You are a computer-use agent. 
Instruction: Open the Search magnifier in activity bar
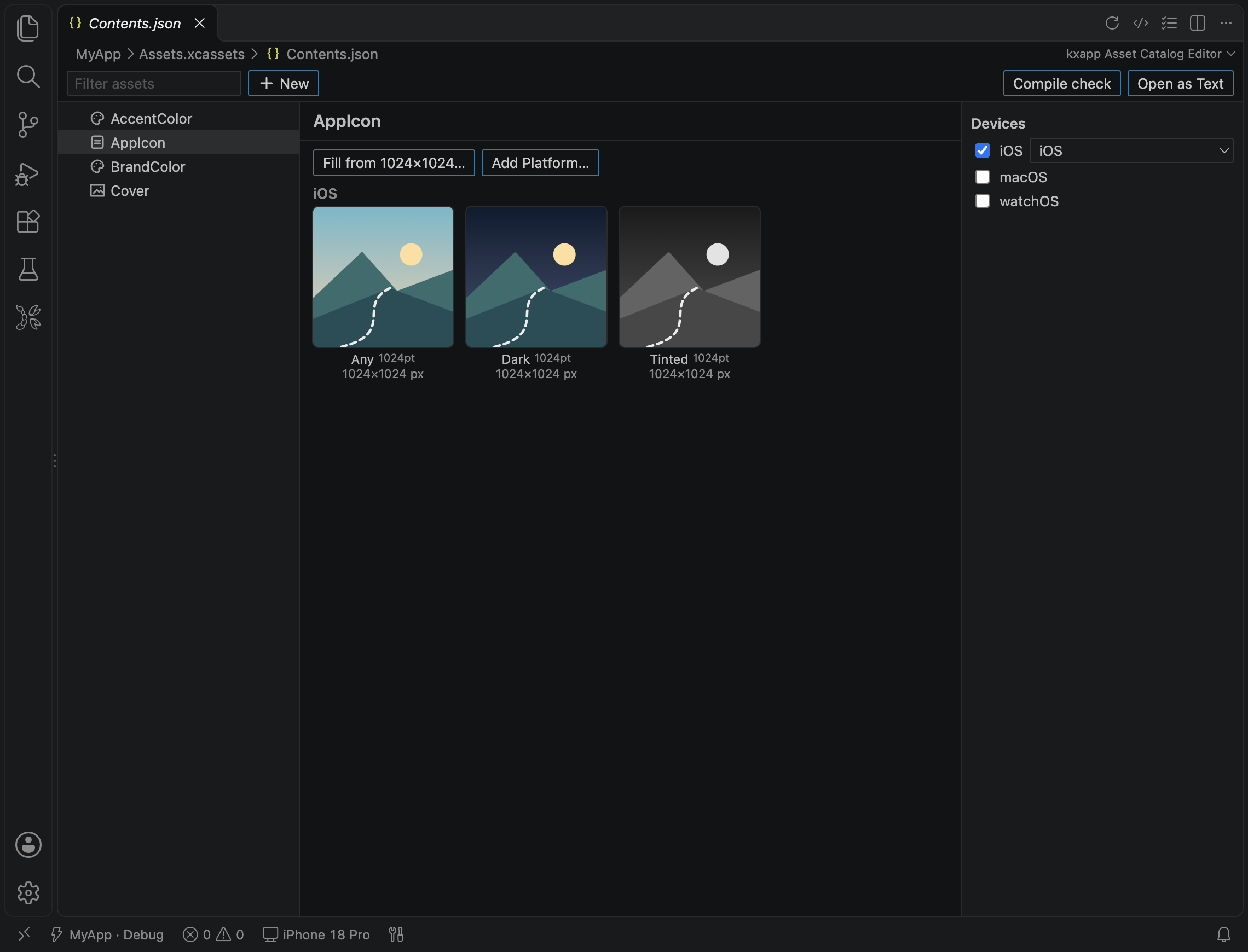pyautogui.click(x=28, y=76)
